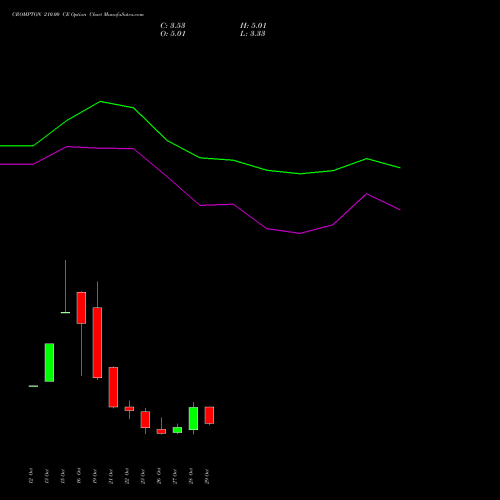Viewport: 500px width, 500px height.
Task: Select the open value 'O: 5.01'
Action: click(173, 34)
